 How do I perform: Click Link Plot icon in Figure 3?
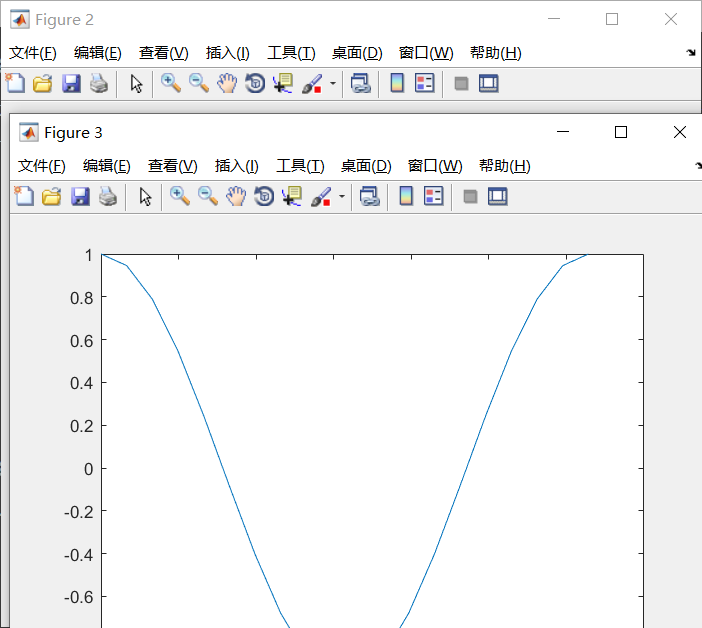point(369,196)
